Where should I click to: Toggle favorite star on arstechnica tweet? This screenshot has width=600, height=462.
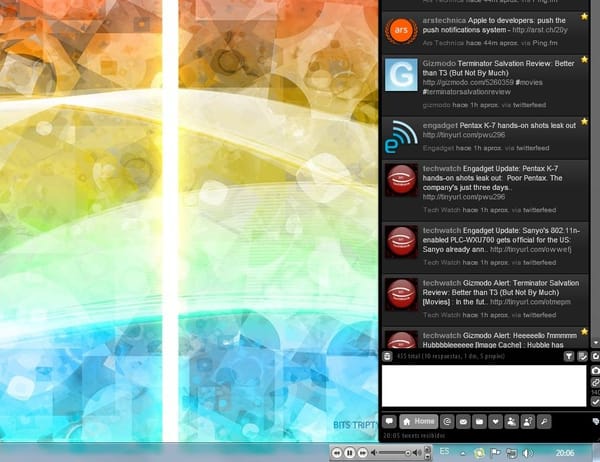coord(585,17)
